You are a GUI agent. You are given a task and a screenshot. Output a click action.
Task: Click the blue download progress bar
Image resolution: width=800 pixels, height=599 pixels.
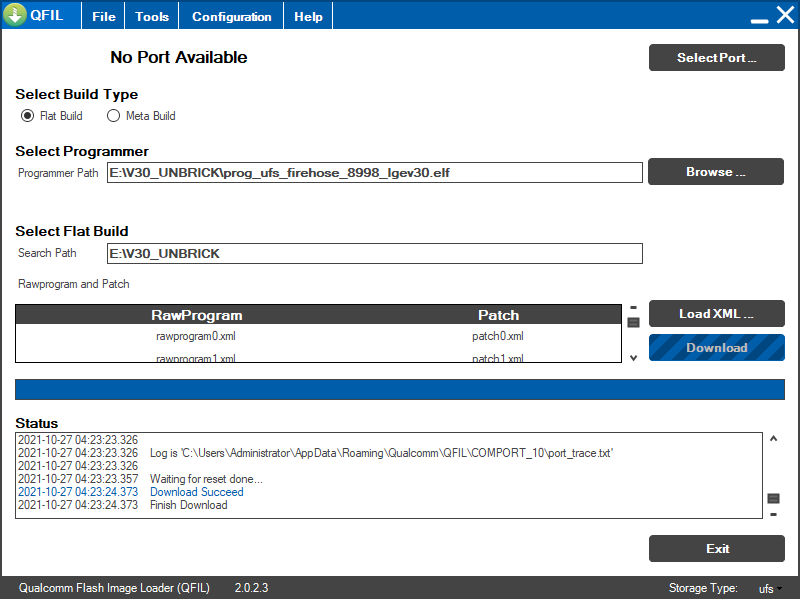(x=400, y=389)
